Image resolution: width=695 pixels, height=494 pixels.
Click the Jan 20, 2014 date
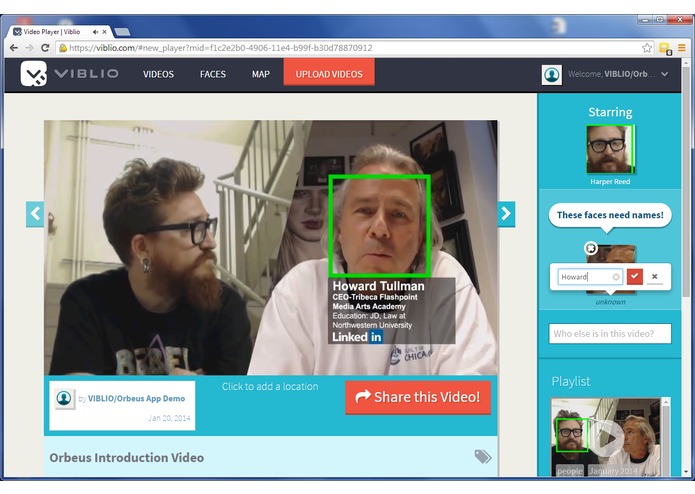169,418
